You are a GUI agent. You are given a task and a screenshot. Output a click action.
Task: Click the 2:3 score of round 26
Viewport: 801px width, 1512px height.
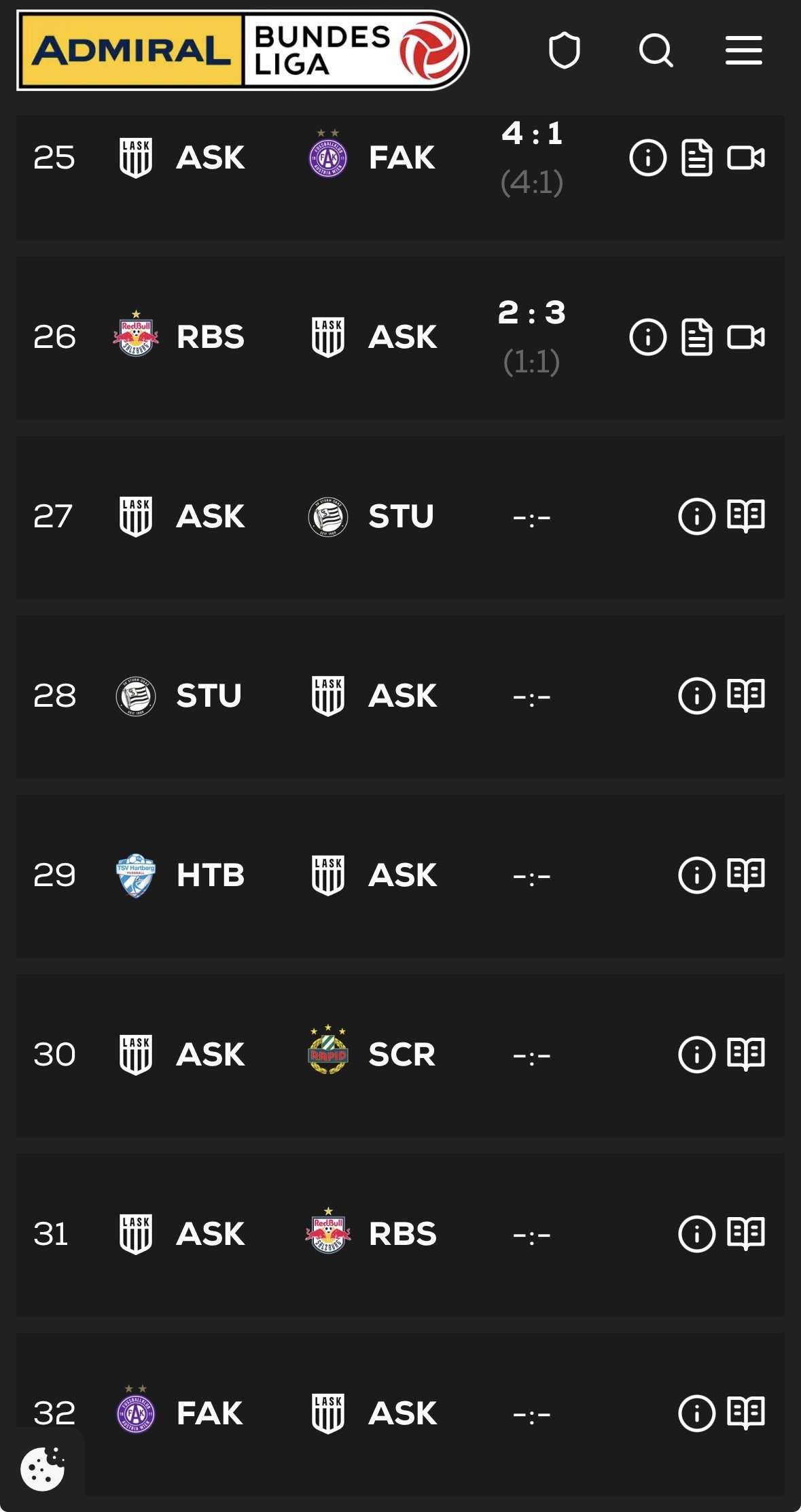[x=531, y=313]
